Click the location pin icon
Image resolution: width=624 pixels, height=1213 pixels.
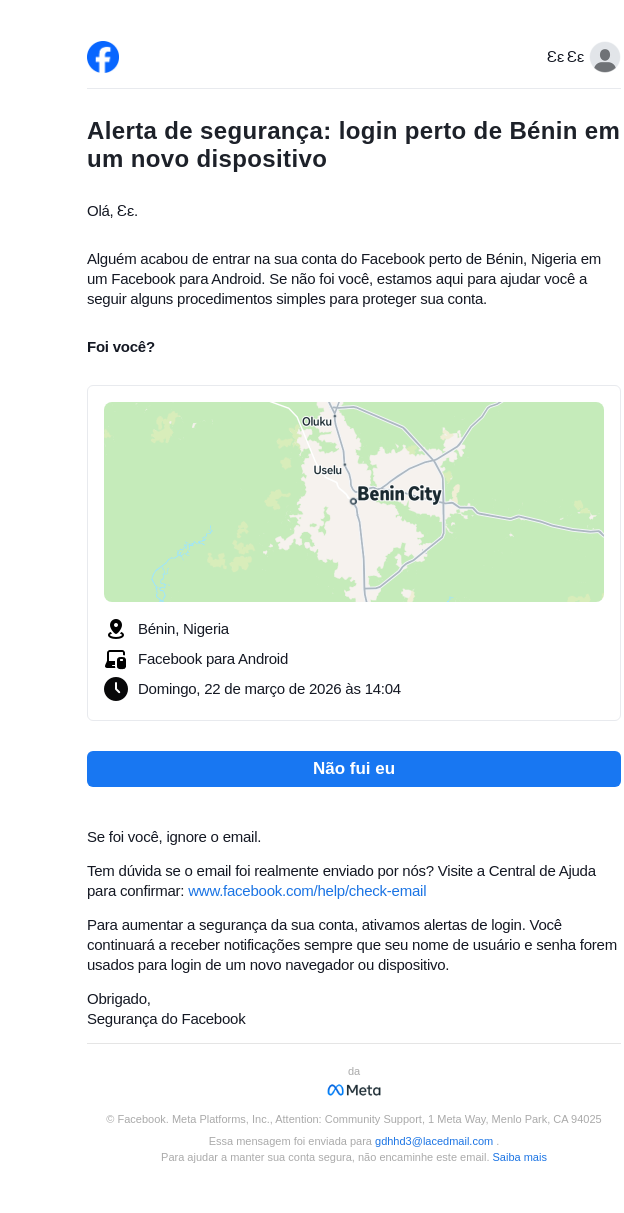116,629
